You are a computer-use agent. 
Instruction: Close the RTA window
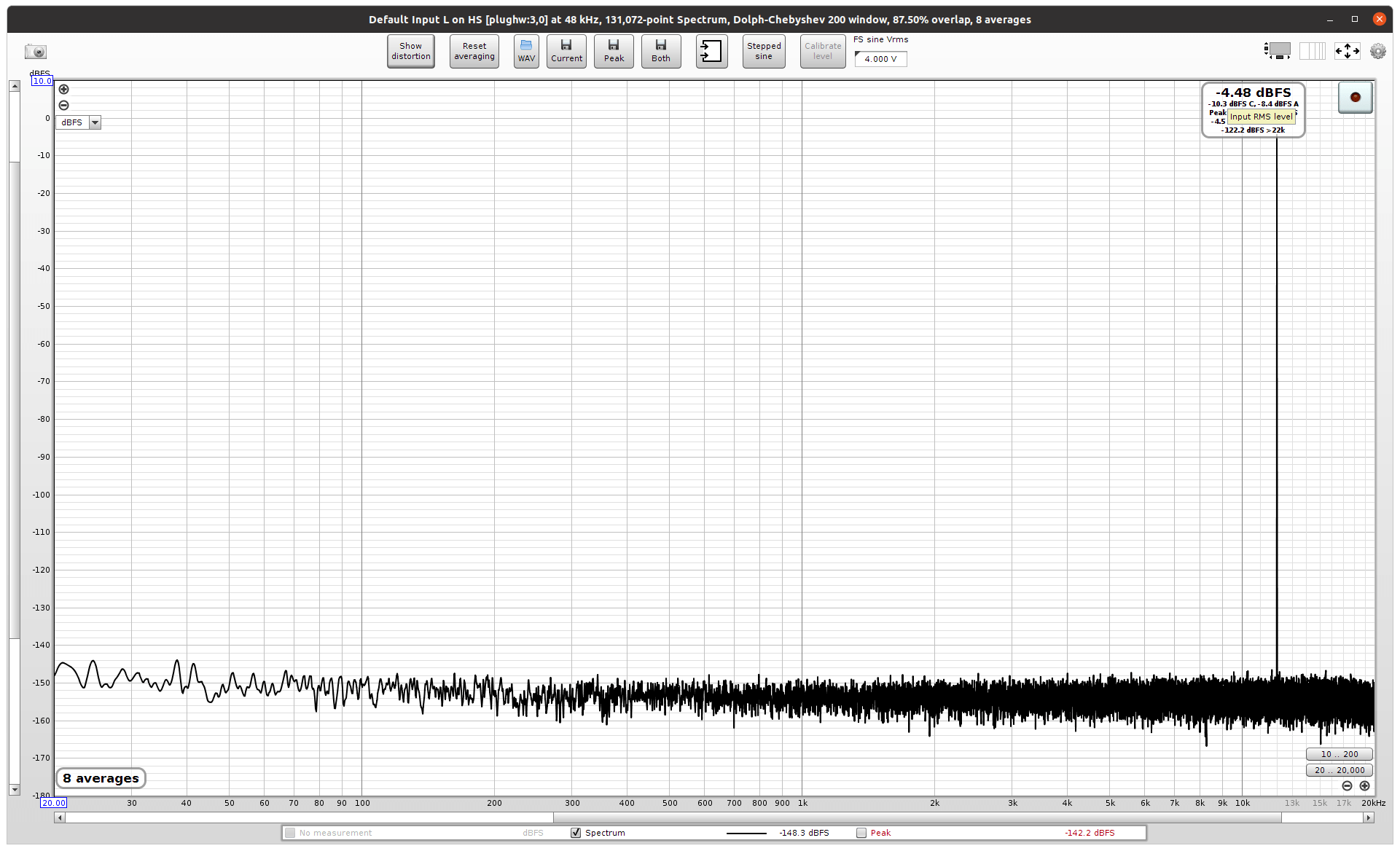pyautogui.click(x=1380, y=20)
